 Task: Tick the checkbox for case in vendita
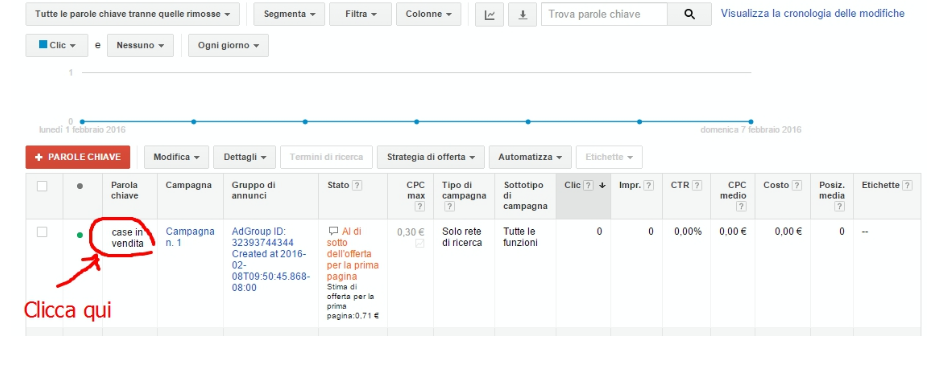tap(42, 232)
